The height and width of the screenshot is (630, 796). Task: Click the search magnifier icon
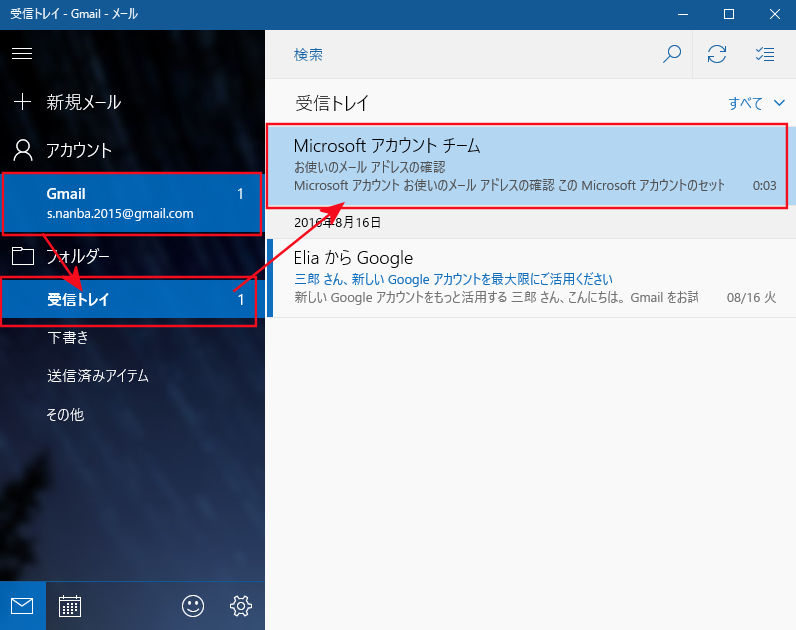pyautogui.click(x=672, y=54)
